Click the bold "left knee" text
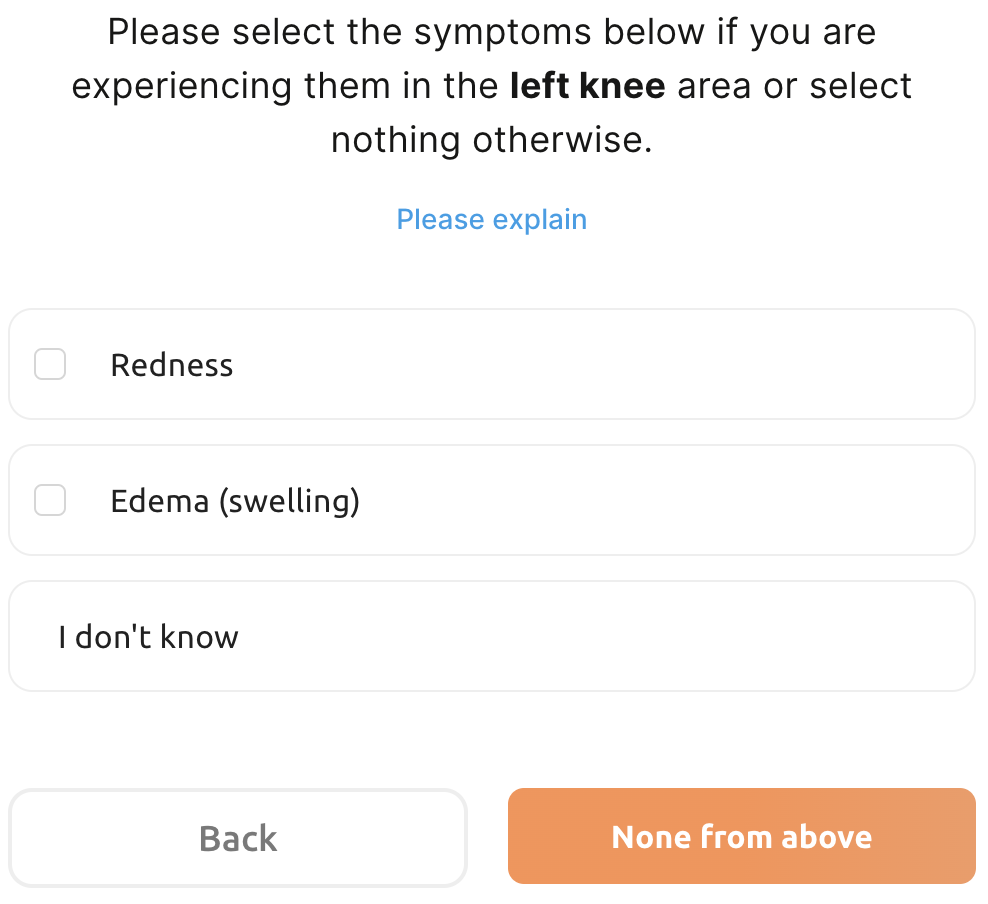 [x=587, y=86]
